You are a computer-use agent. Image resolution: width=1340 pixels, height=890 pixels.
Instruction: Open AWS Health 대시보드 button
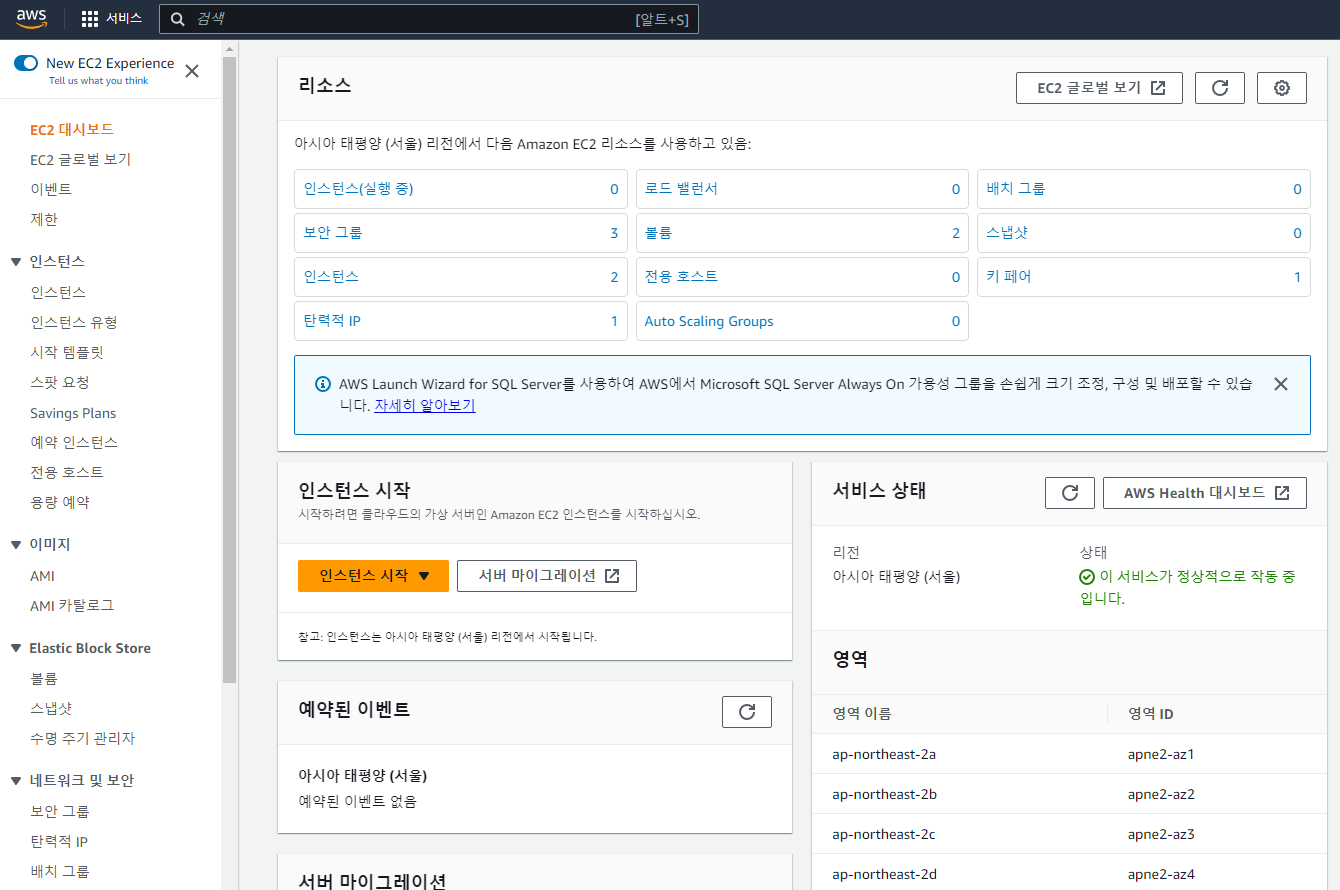pyautogui.click(x=1205, y=493)
